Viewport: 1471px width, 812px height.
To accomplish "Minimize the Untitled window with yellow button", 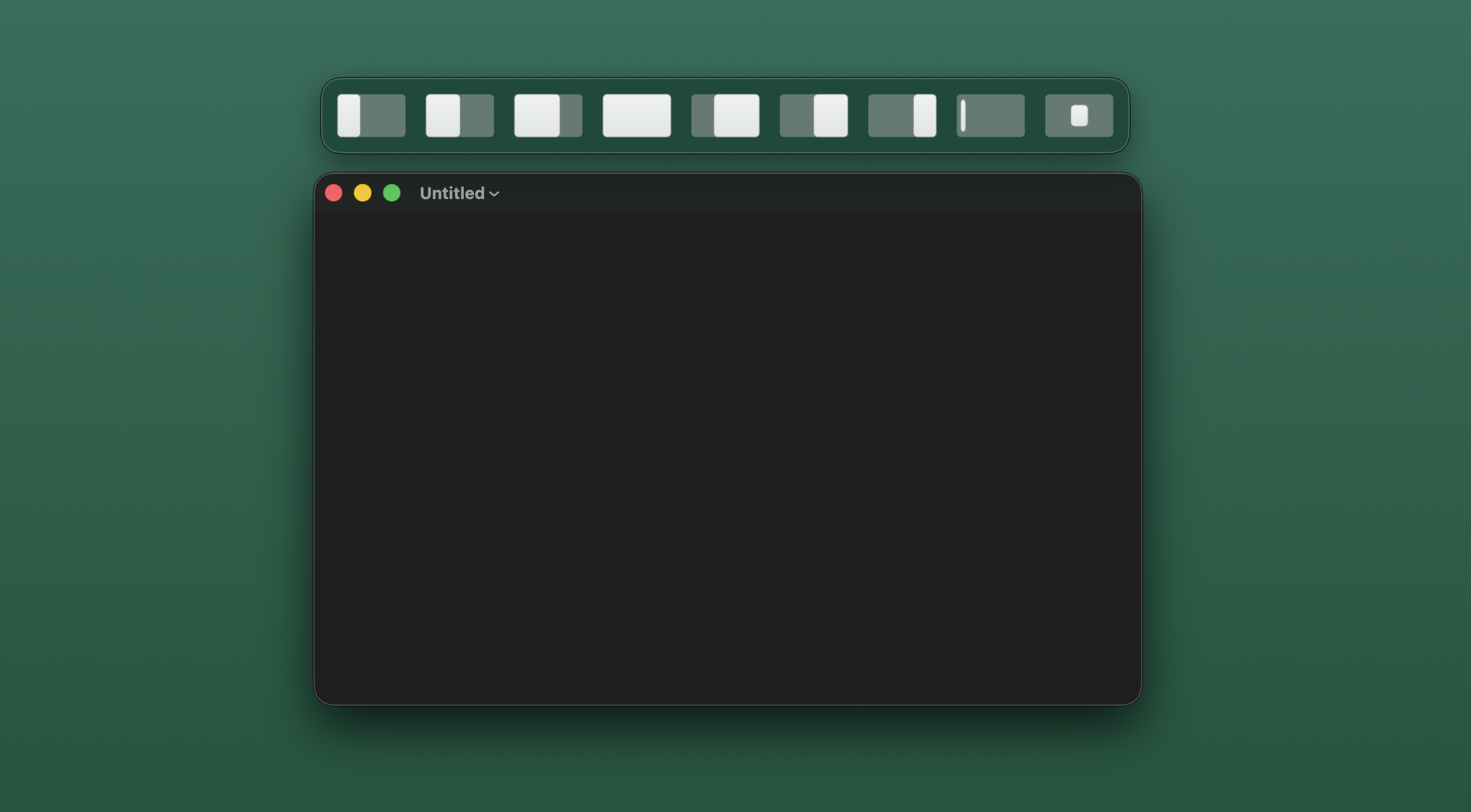I will pyautogui.click(x=363, y=193).
